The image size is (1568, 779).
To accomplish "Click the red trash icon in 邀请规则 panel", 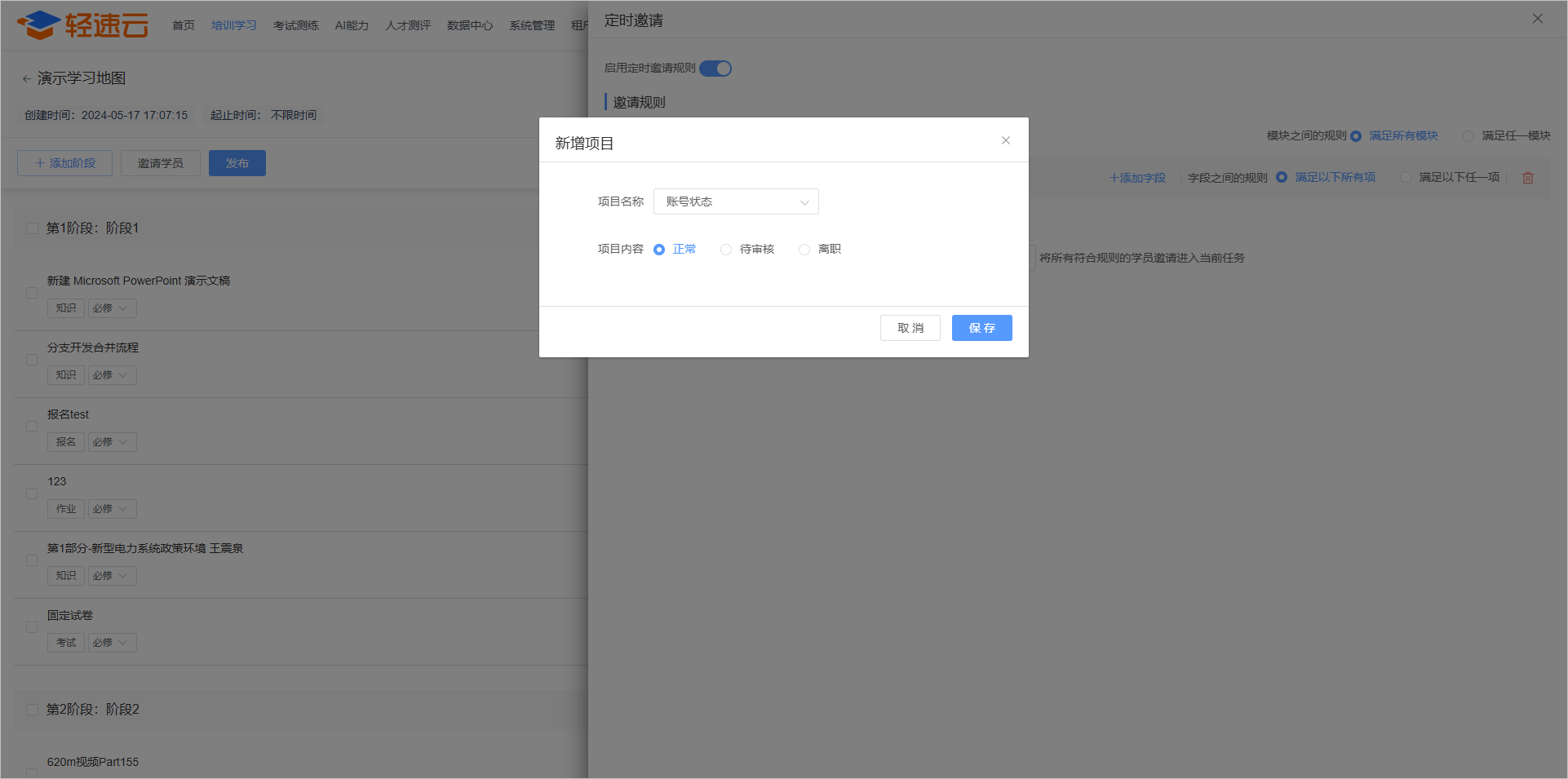I will 1528,177.
